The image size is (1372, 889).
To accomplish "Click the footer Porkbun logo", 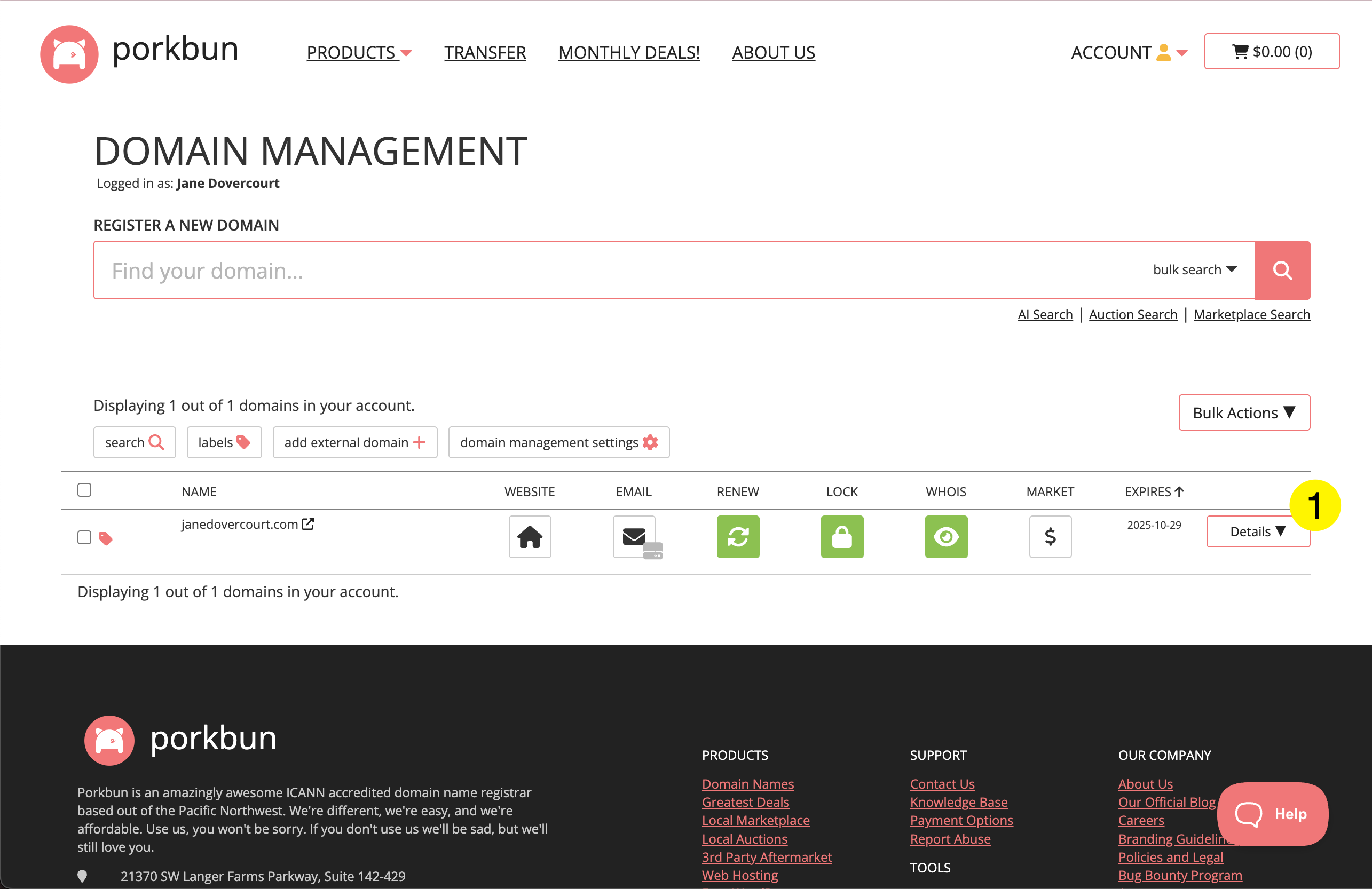I will coord(180,739).
